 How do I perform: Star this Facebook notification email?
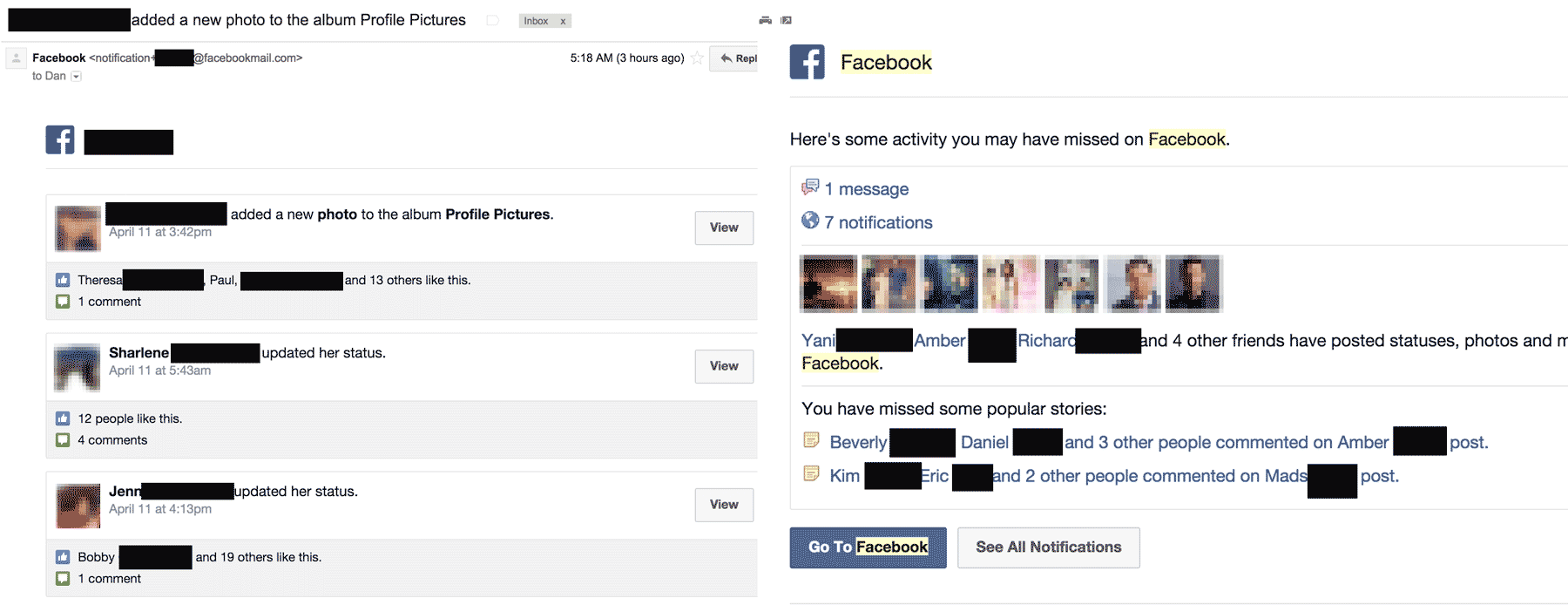click(697, 58)
